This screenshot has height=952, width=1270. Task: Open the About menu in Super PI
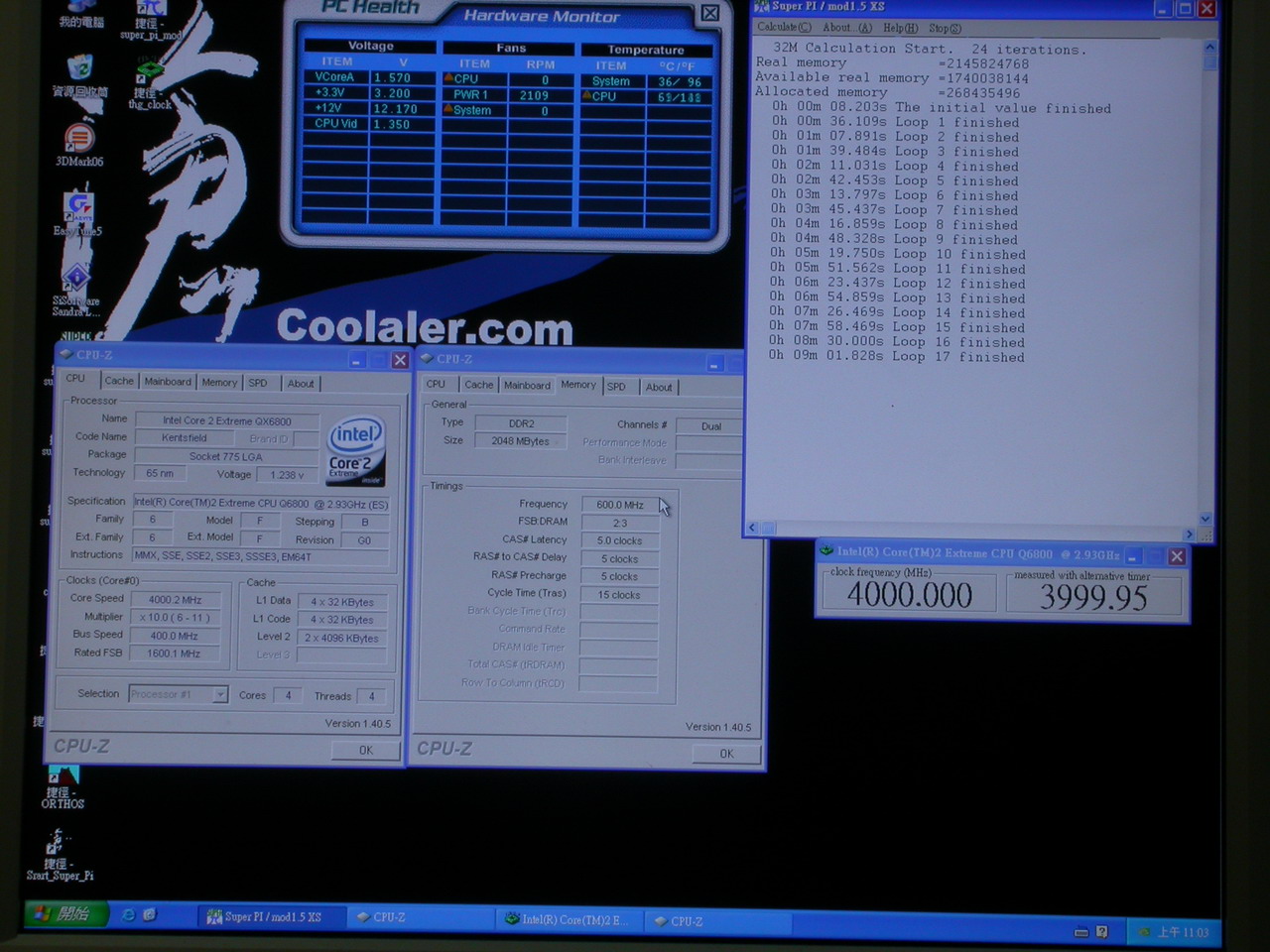(x=847, y=28)
